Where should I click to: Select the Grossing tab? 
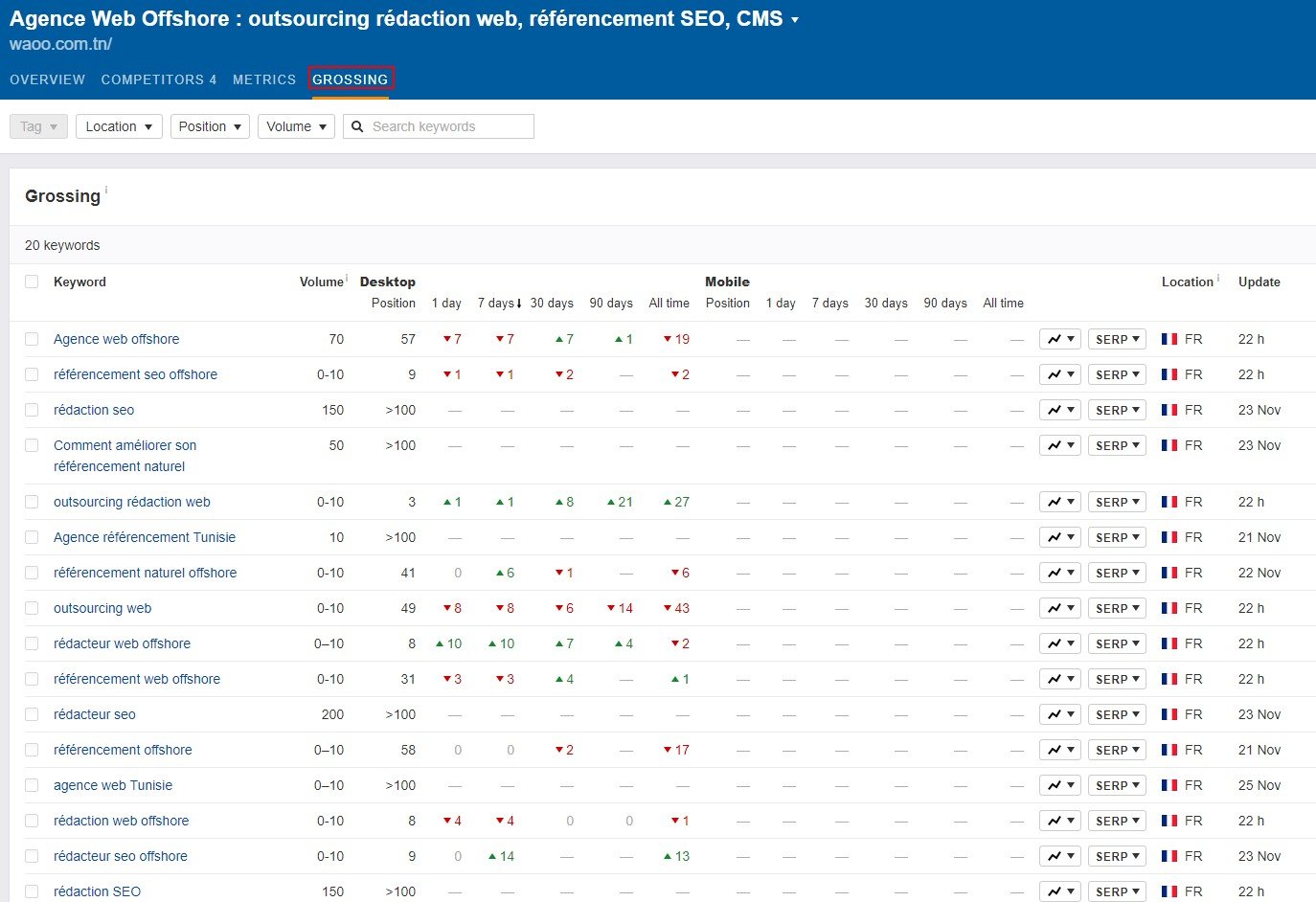point(351,79)
